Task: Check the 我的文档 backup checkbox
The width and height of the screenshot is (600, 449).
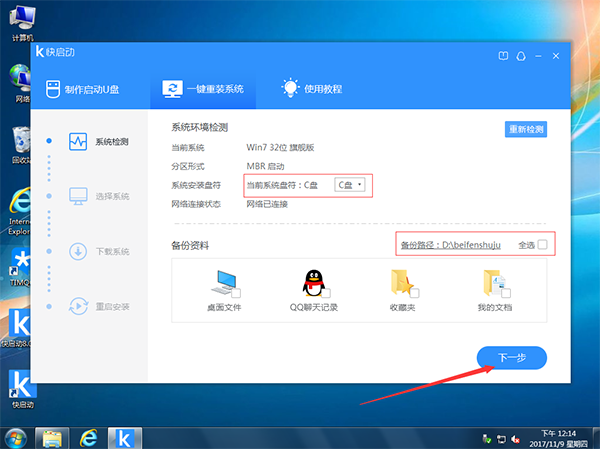Action: (x=507, y=293)
